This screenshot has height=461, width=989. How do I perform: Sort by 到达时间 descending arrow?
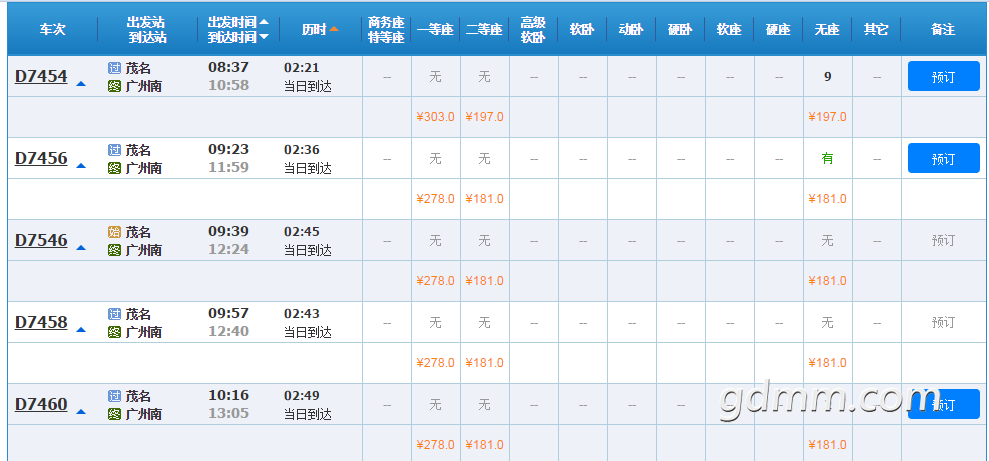tap(264, 37)
